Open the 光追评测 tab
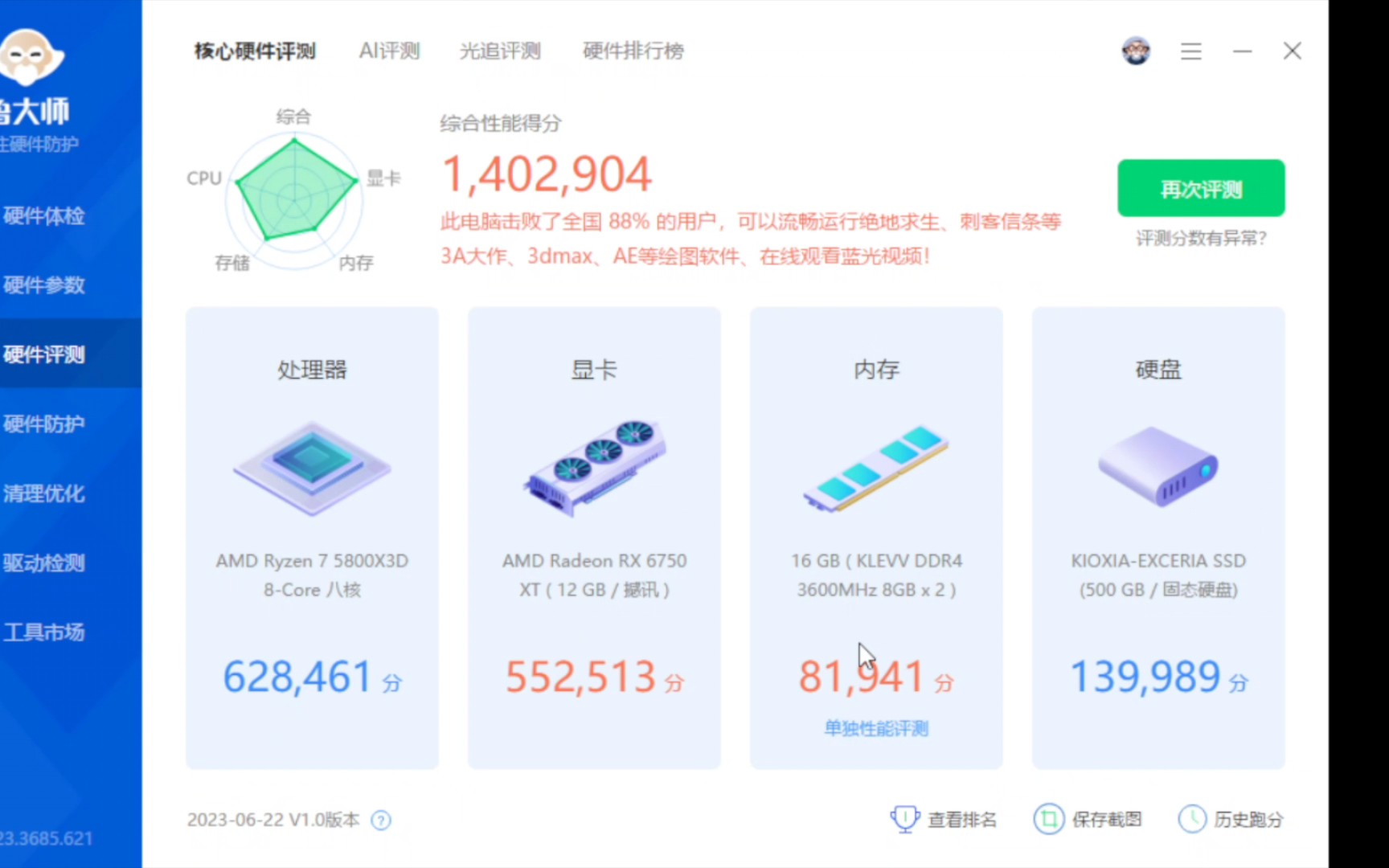 pyautogui.click(x=500, y=51)
